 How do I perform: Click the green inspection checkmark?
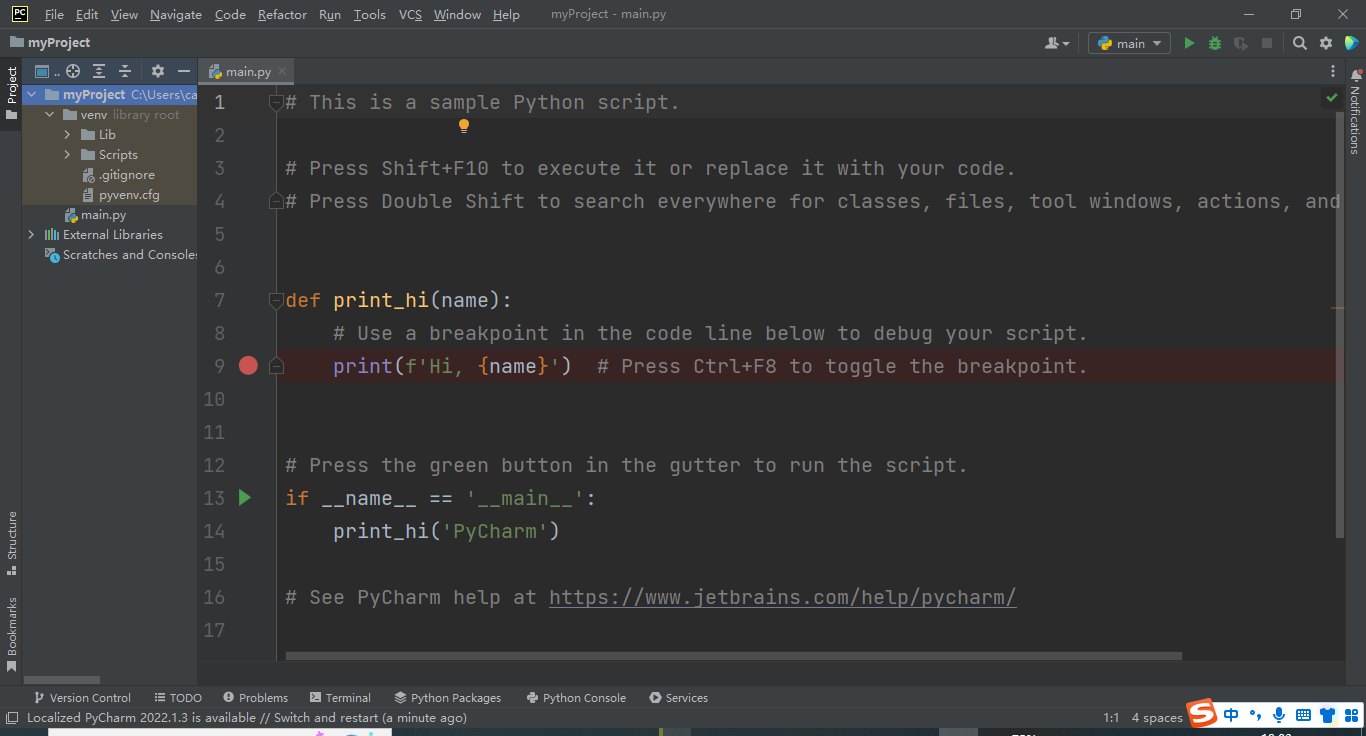[x=1331, y=97]
